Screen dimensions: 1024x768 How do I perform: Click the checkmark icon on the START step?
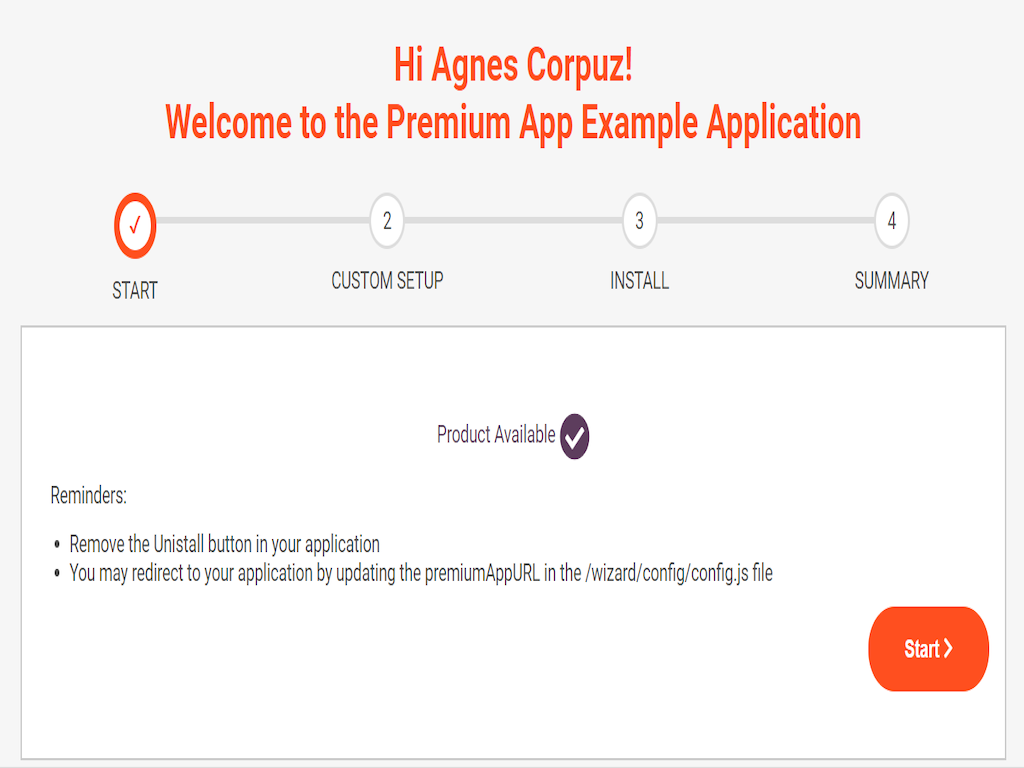pyautogui.click(x=135, y=225)
